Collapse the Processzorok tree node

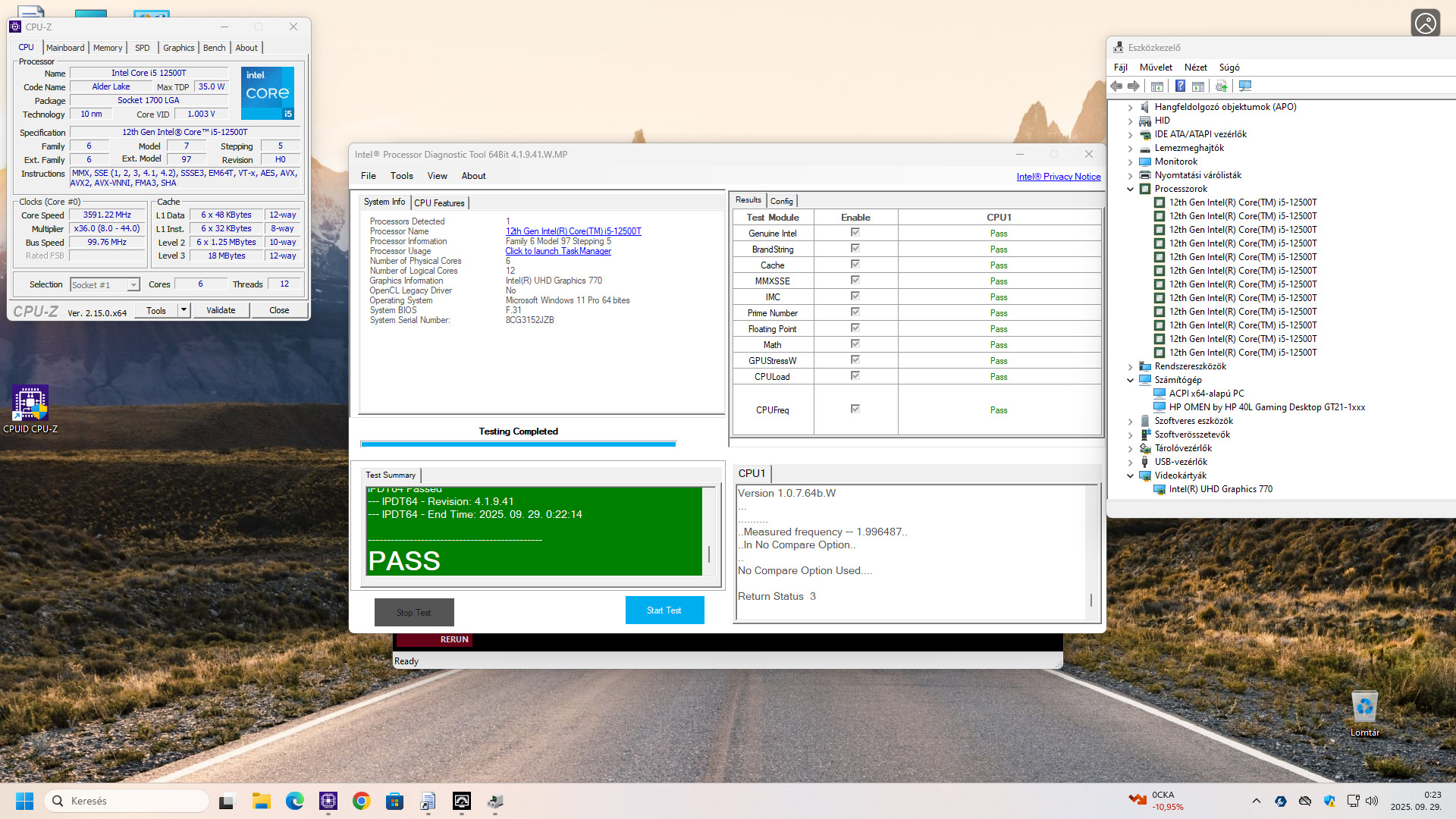pos(1130,189)
